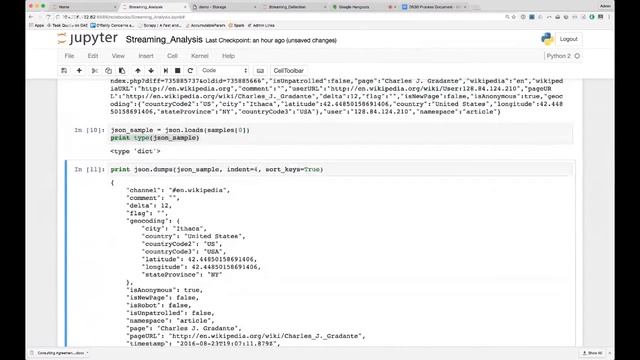
Task: Switch to the Streaming_Collection browser tab
Action: click(294, 7)
